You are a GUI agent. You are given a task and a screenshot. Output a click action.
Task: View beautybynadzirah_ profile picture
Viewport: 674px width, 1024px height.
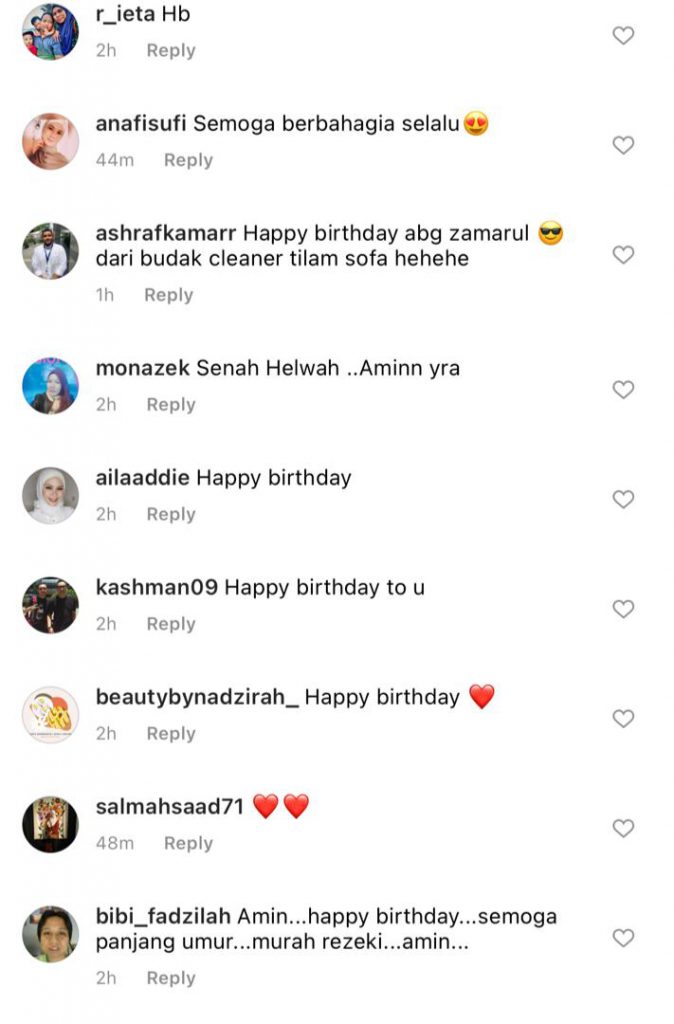(50, 714)
